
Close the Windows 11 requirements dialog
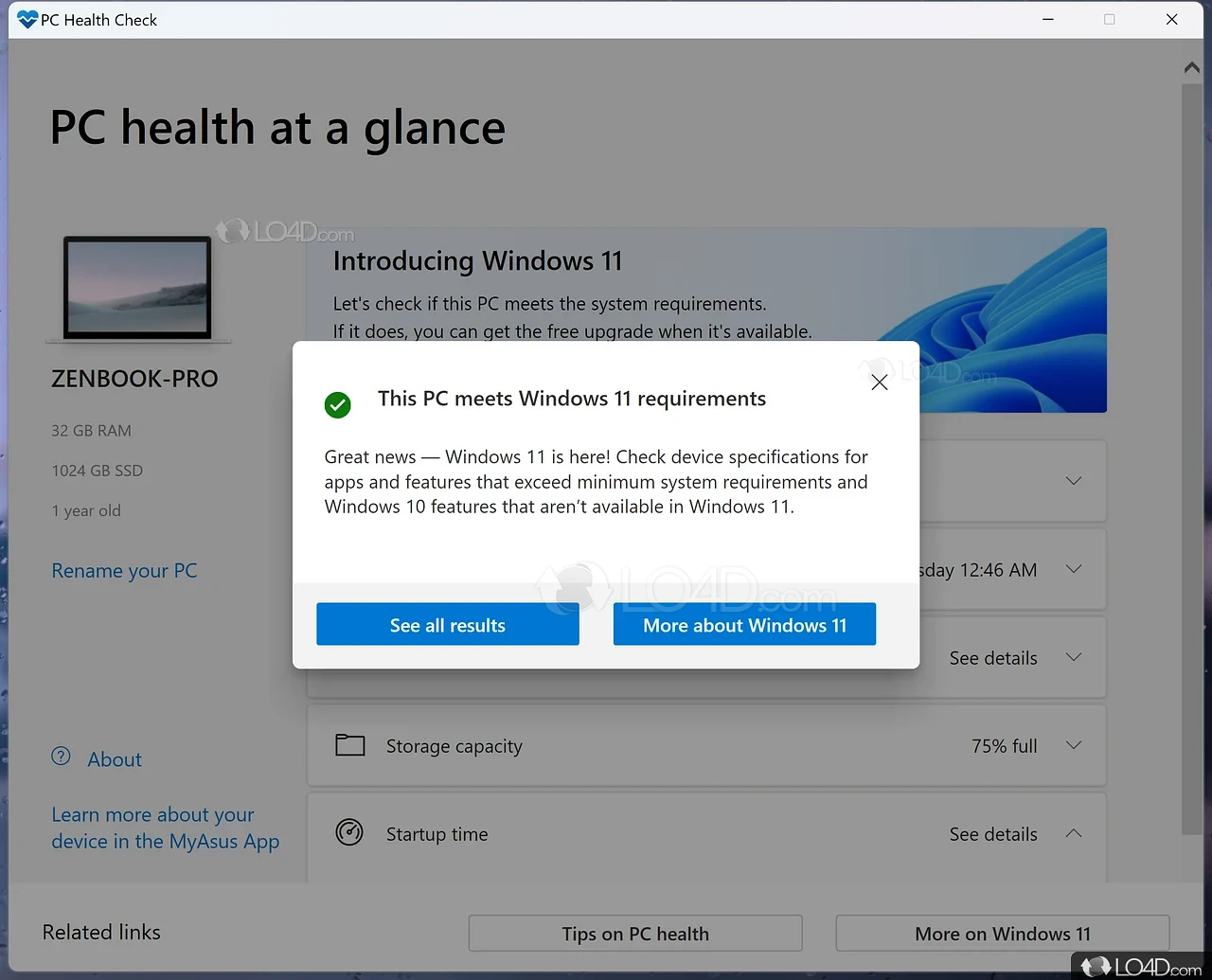[x=879, y=383]
